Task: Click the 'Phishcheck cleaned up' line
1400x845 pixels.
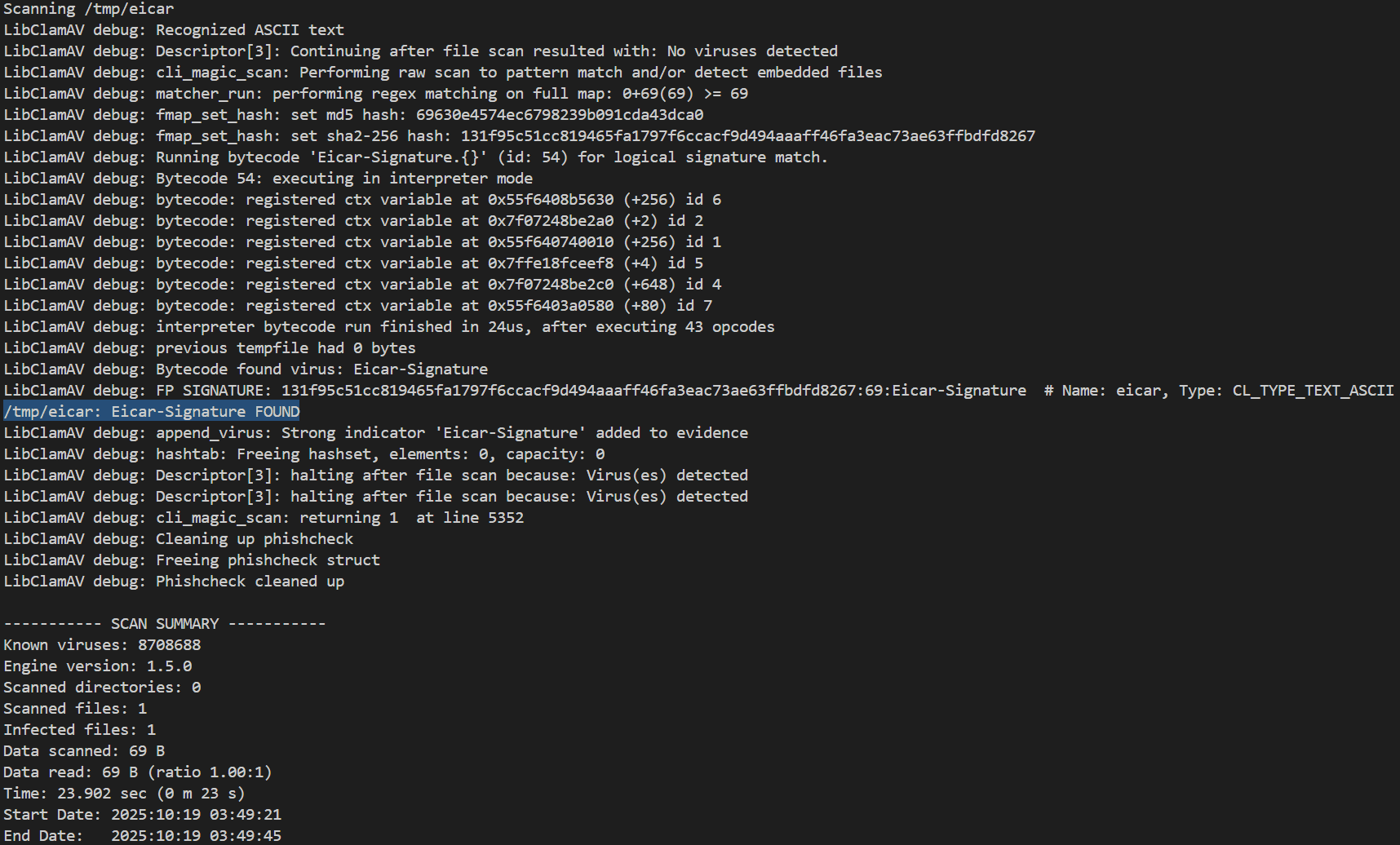Action: (x=250, y=582)
